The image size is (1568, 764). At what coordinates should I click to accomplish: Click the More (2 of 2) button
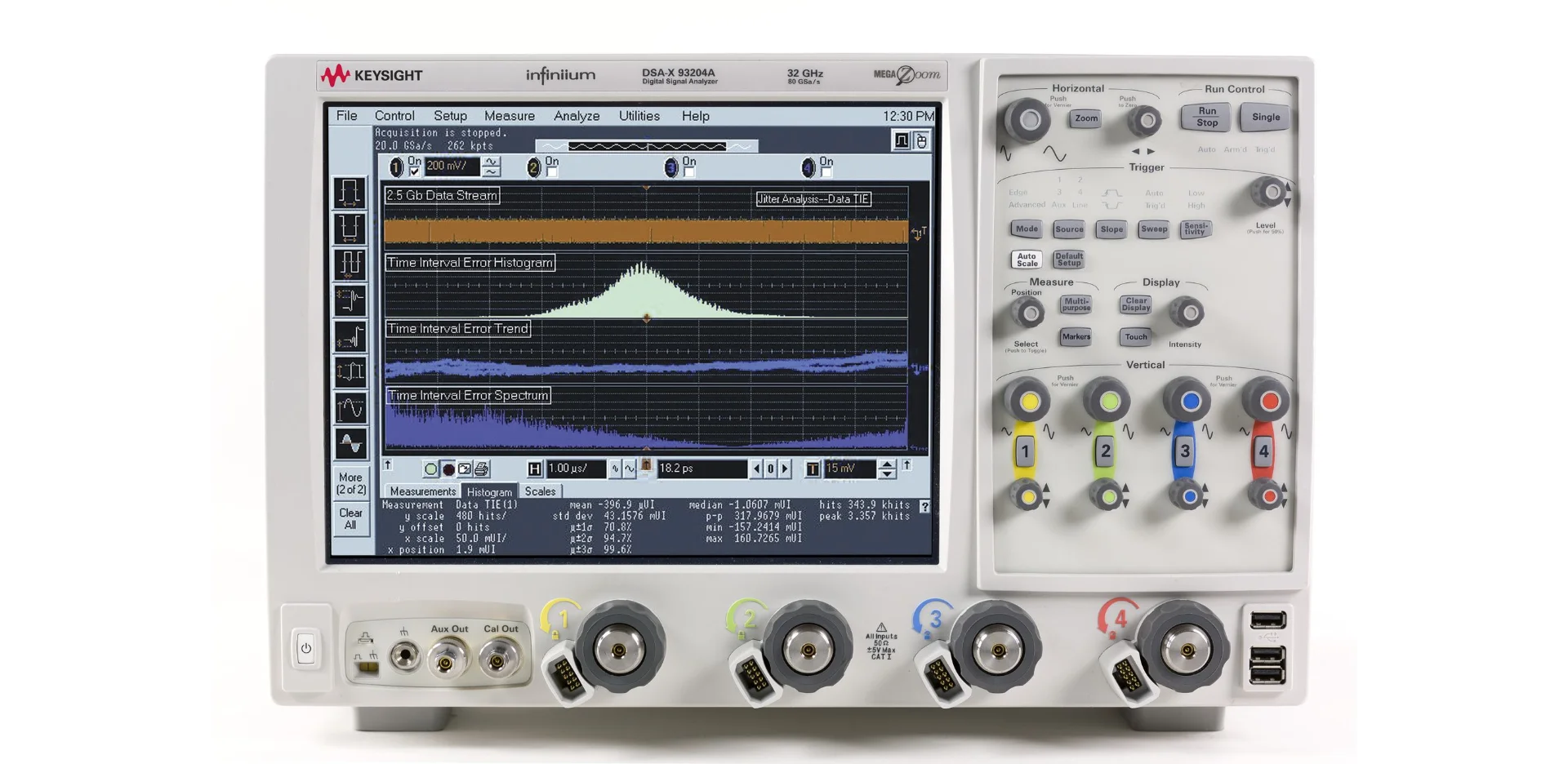(x=350, y=483)
